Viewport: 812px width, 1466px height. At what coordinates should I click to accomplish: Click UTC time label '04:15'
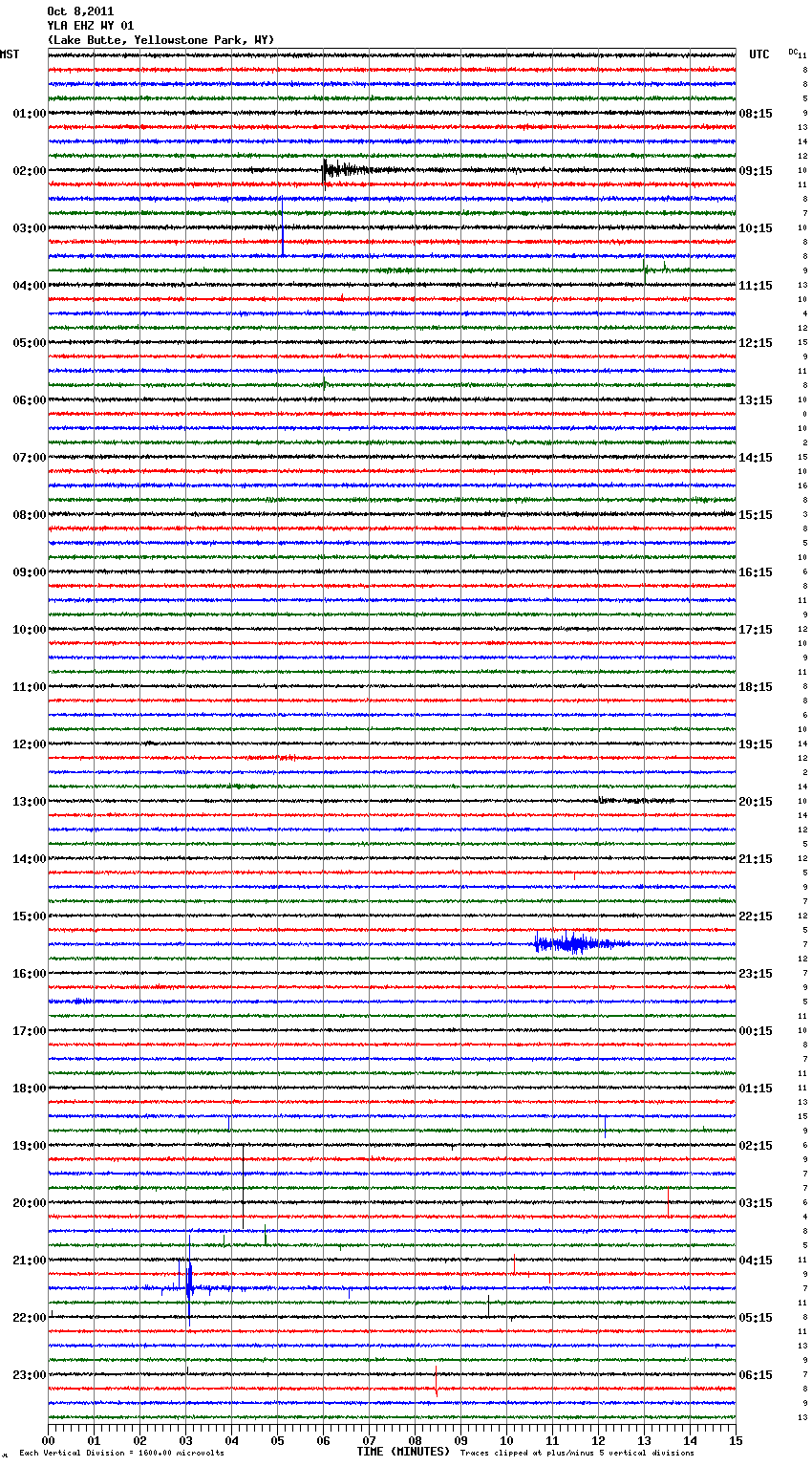756,1261
